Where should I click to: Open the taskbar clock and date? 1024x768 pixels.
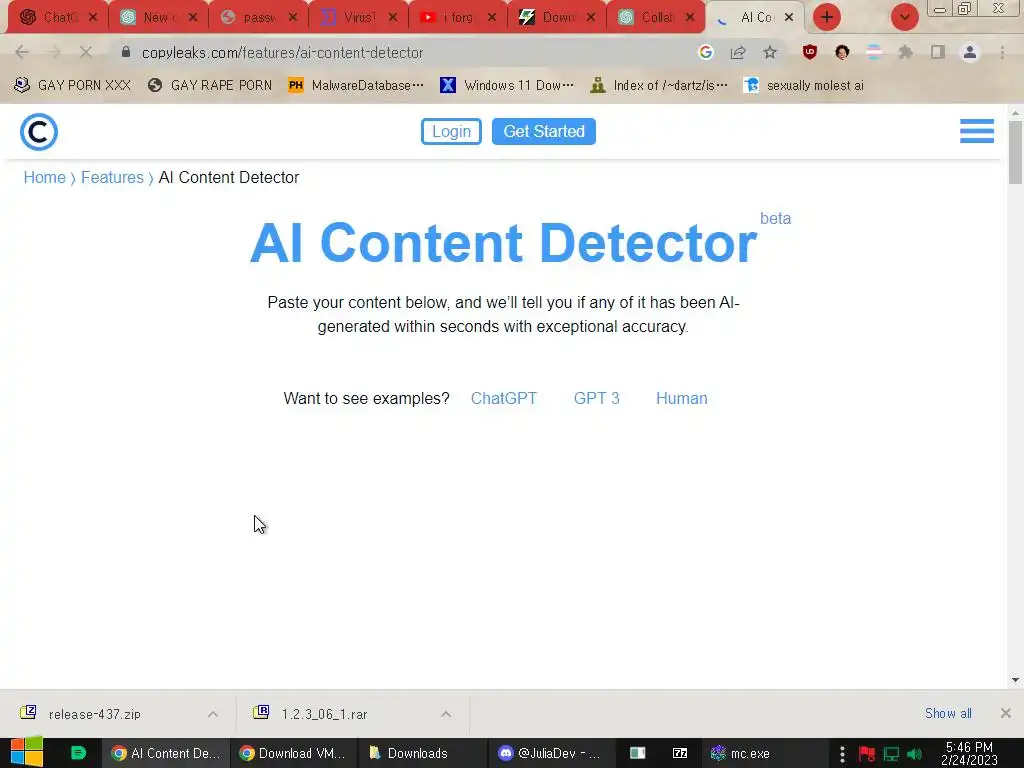969,754
